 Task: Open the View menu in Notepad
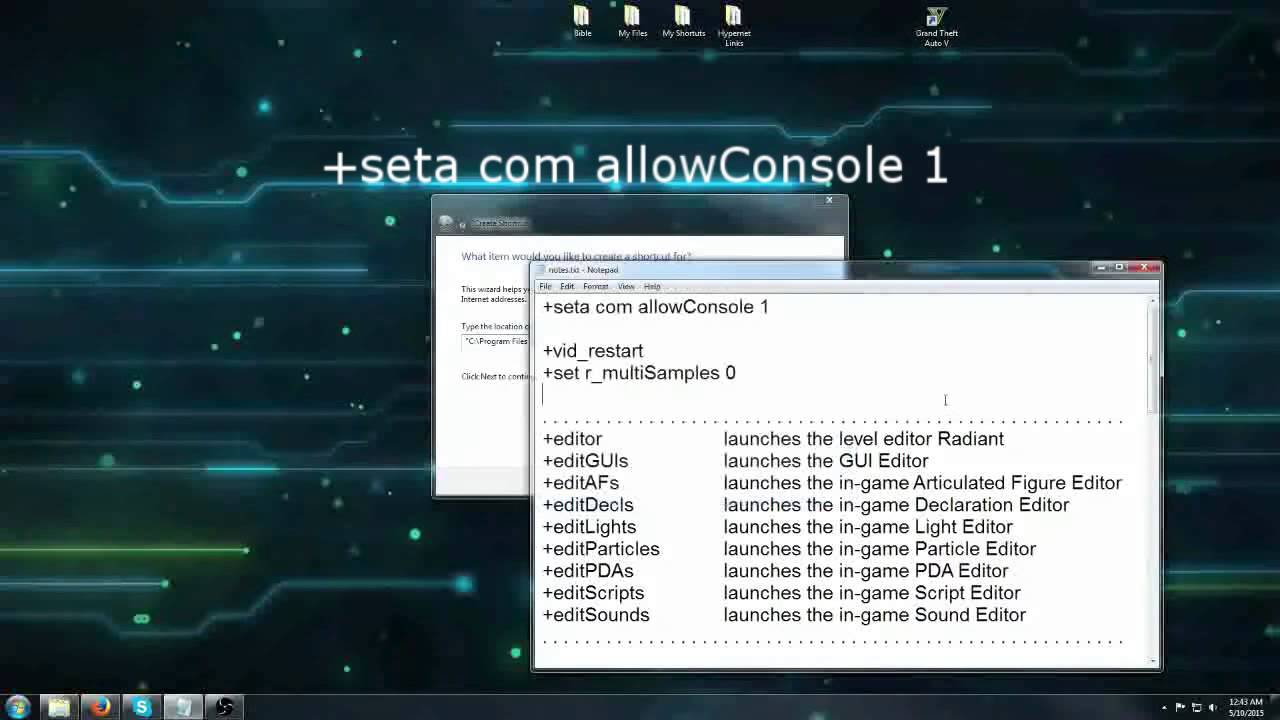(626, 286)
